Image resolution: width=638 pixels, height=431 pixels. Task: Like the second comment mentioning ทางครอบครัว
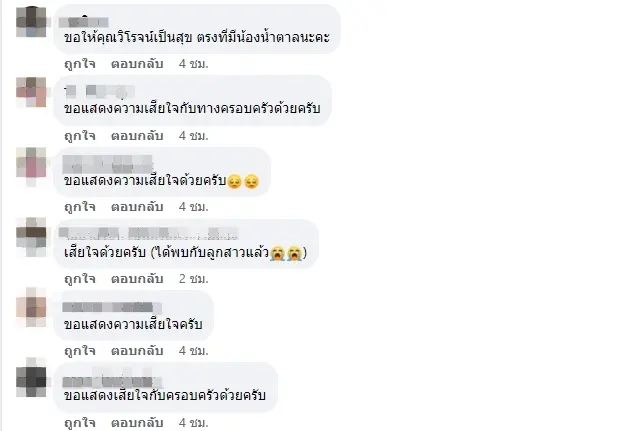pyautogui.click(x=80, y=136)
